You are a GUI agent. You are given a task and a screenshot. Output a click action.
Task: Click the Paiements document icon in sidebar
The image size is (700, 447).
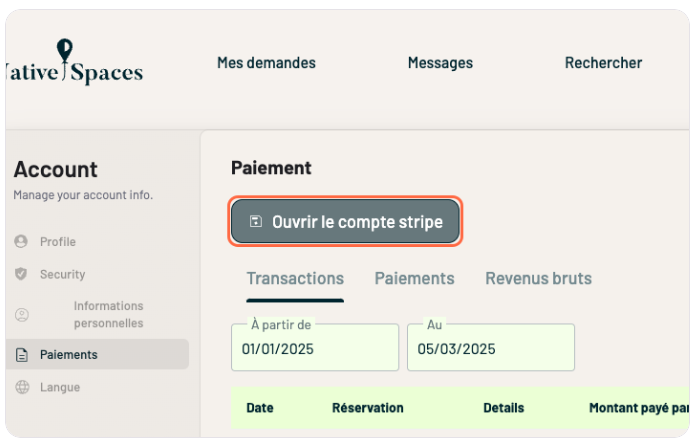coord(22,355)
